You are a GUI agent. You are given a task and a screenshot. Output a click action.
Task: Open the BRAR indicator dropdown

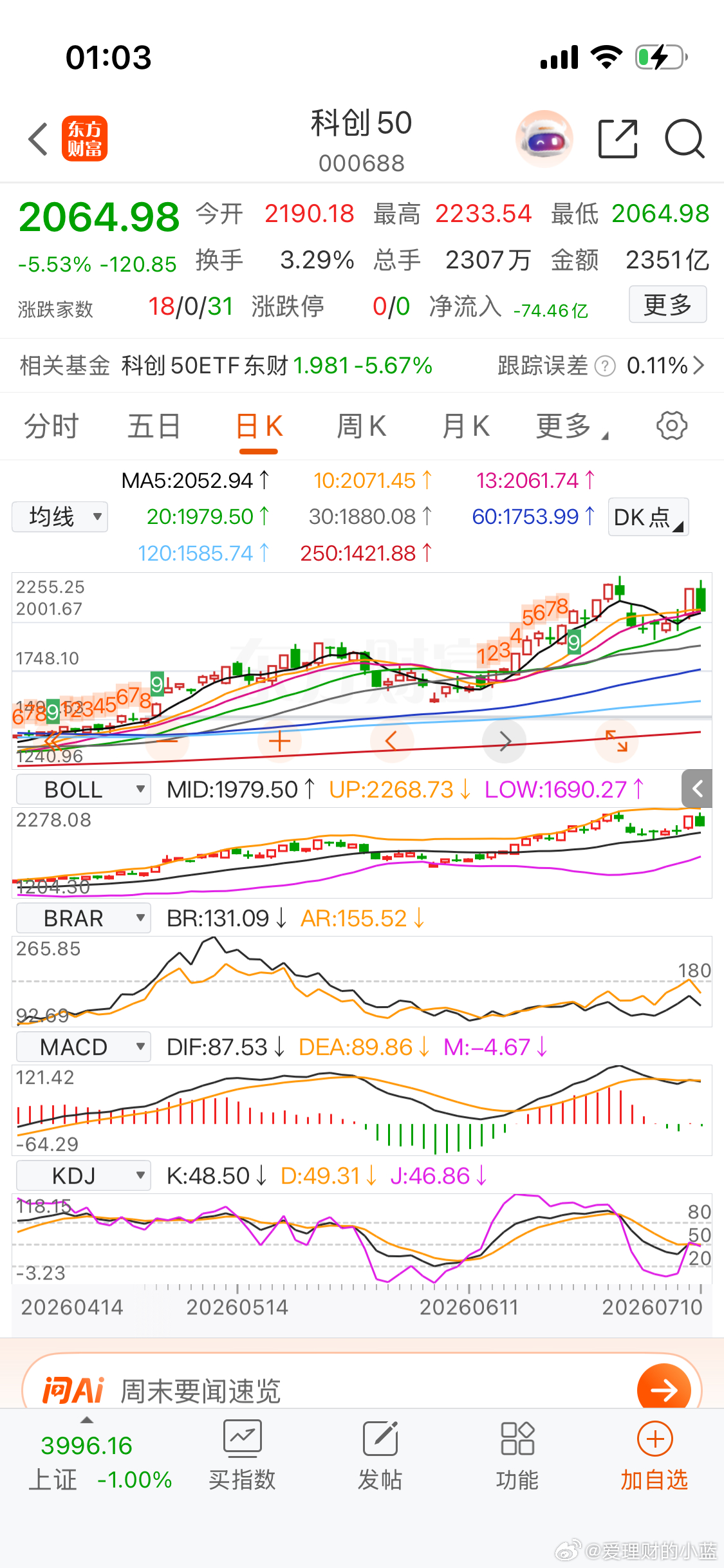[84, 918]
